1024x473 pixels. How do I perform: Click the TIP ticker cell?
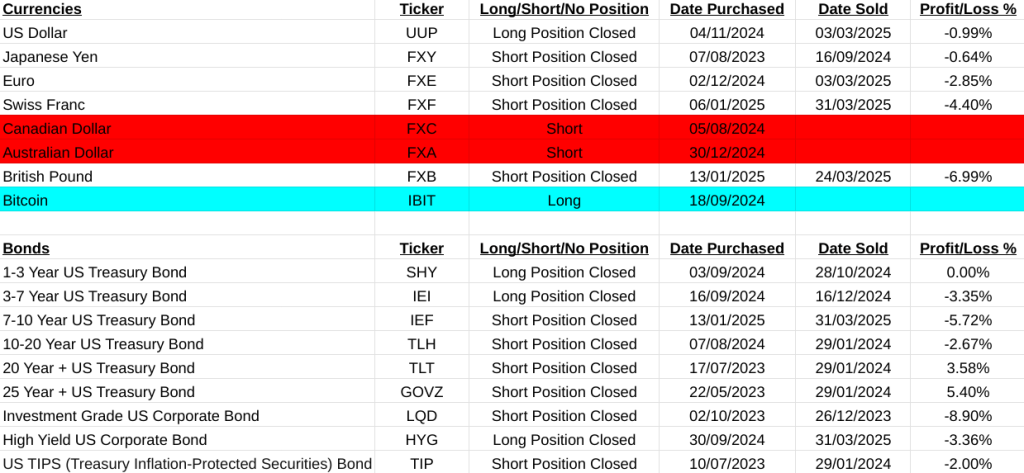tap(421, 464)
